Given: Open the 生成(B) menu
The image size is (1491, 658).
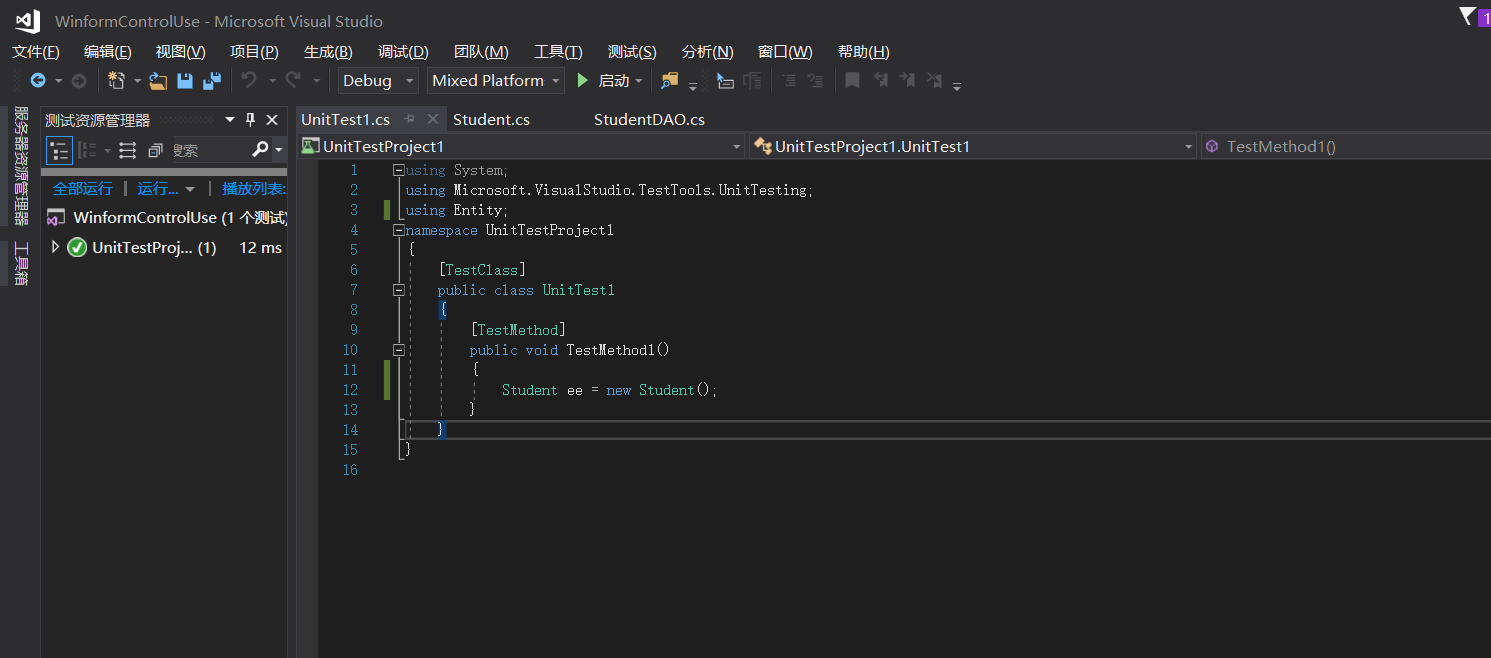Looking at the screenshot, I should coord(328,52).
